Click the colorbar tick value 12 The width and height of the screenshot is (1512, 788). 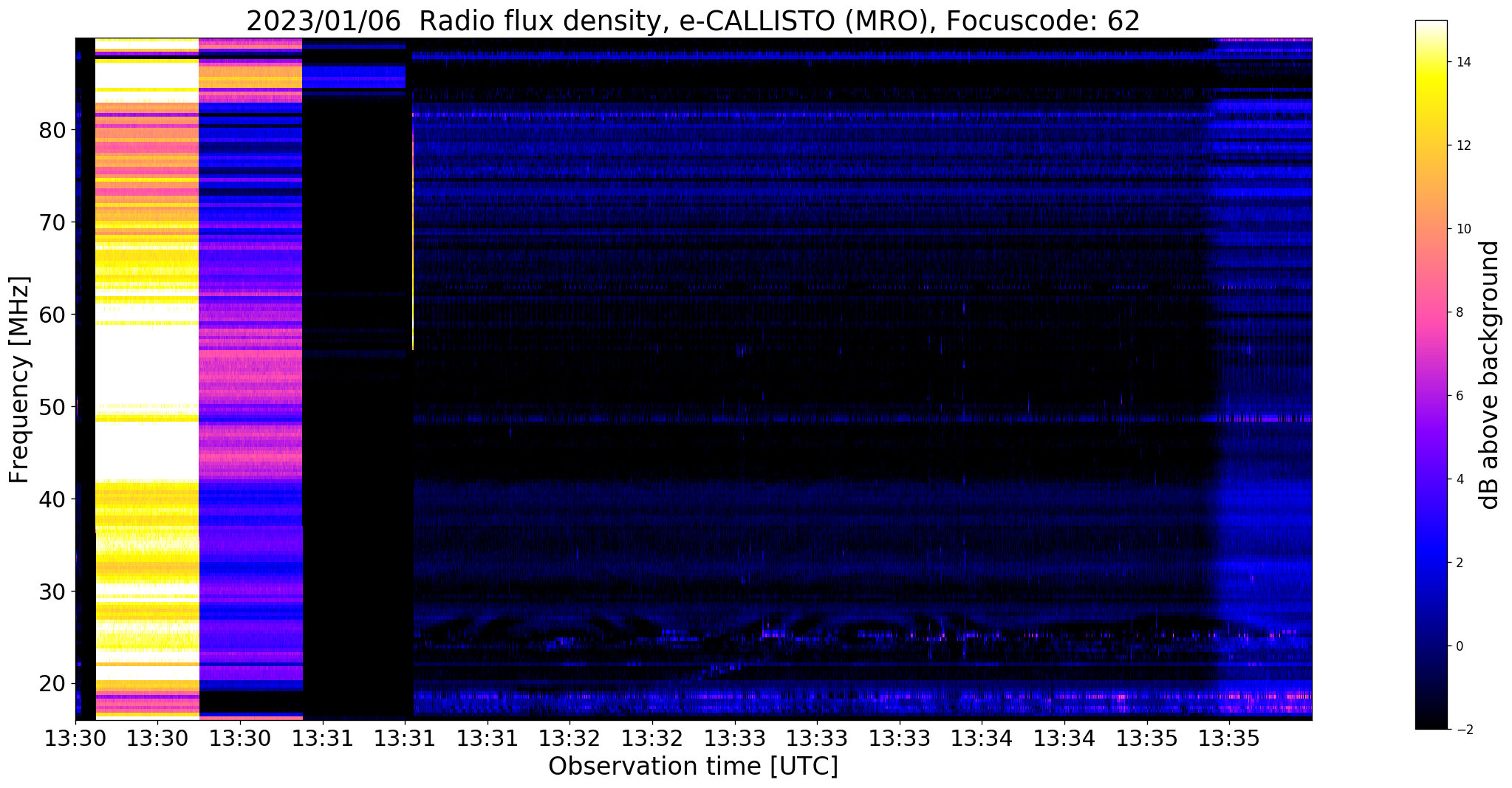[x=1463, y=145]
